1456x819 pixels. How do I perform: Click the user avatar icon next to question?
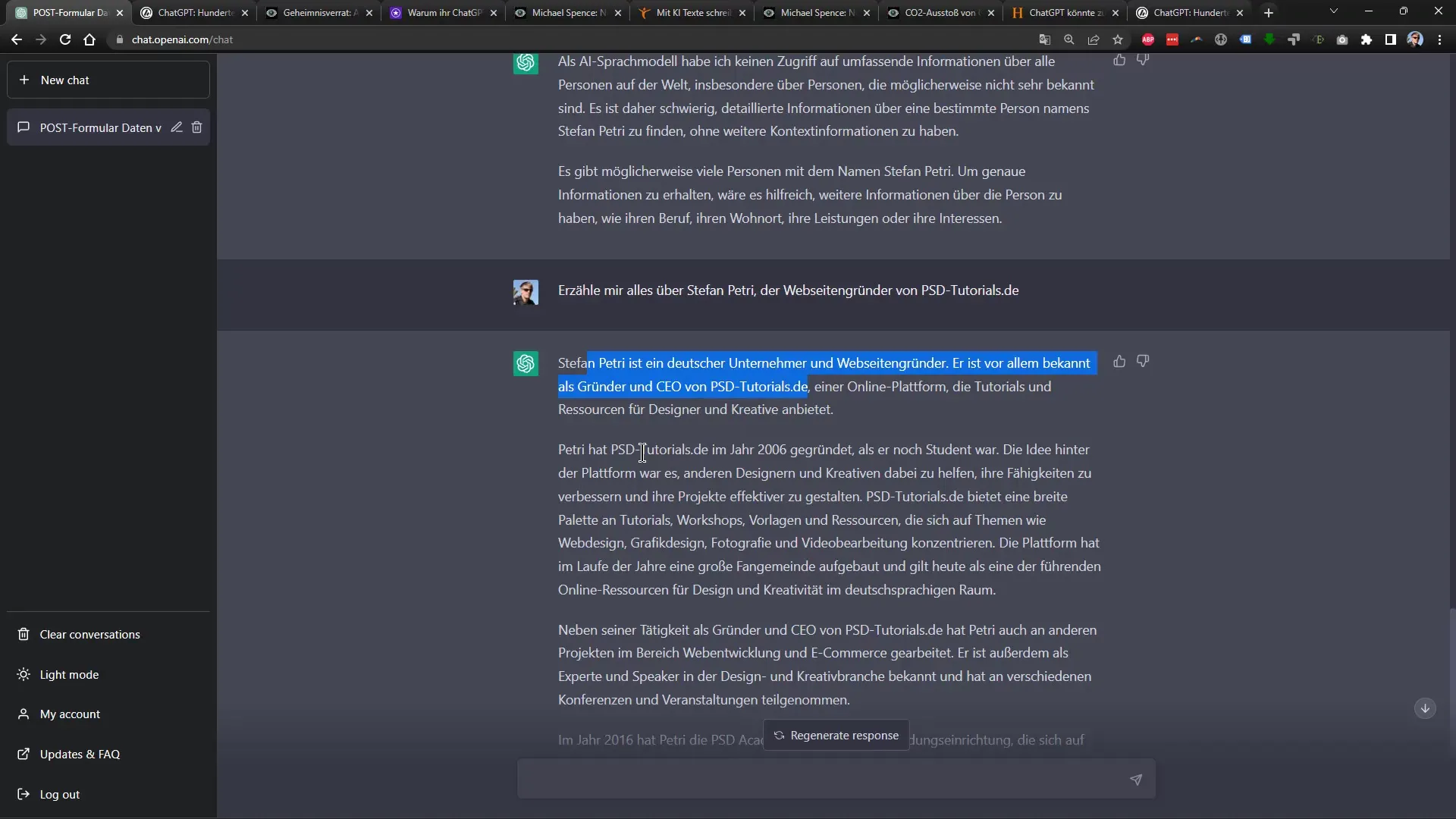point(524,291)
